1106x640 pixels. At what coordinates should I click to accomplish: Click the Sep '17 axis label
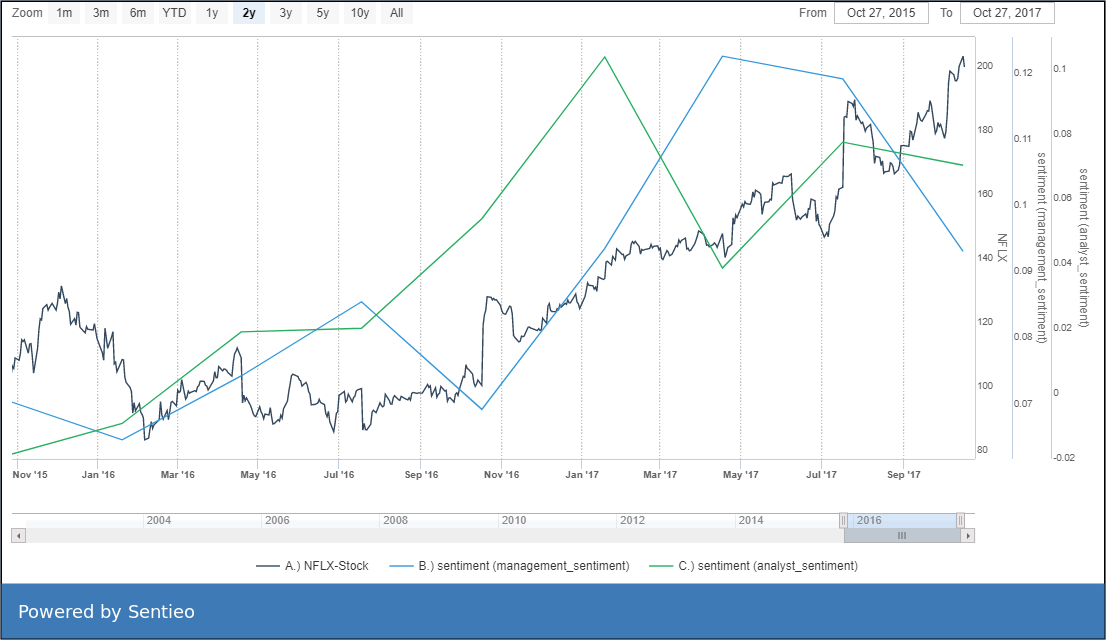pyautogui.click(x=904, y=474)
